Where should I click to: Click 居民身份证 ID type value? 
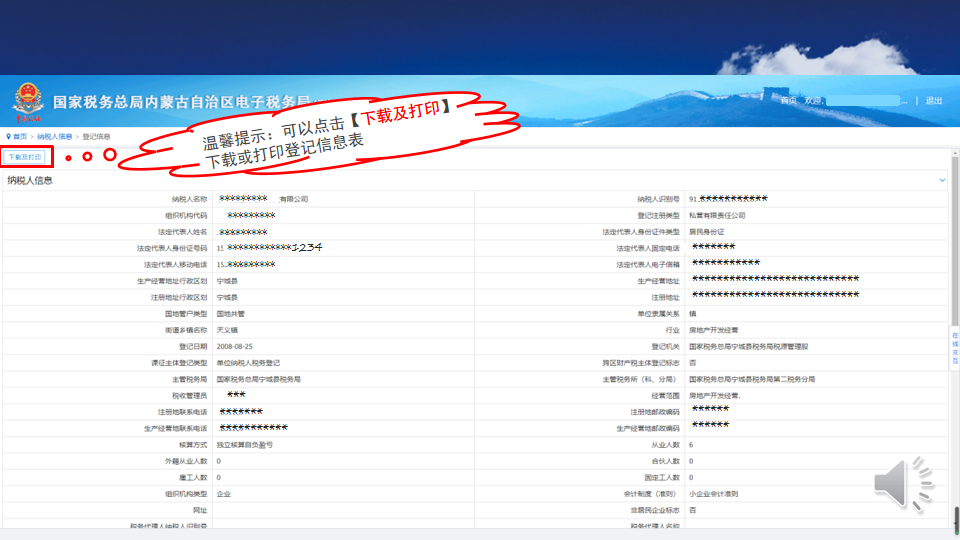coord(707,232)
